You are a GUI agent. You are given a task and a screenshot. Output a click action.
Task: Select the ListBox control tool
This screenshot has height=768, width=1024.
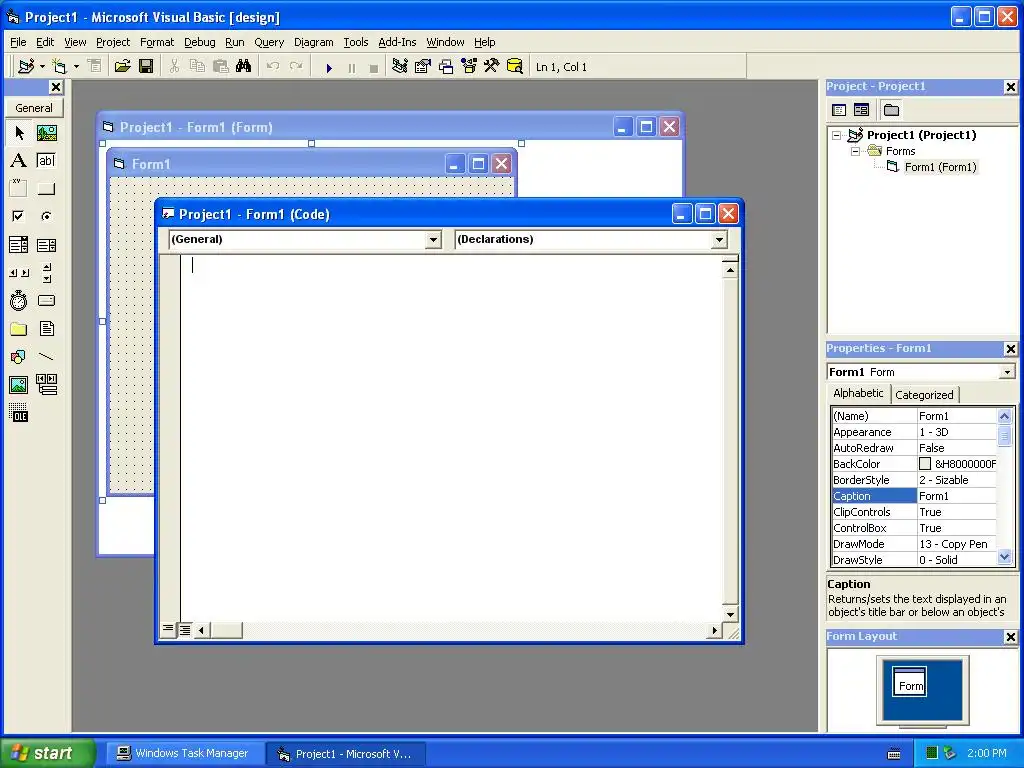pyautogui.click(x=46, y=245)
